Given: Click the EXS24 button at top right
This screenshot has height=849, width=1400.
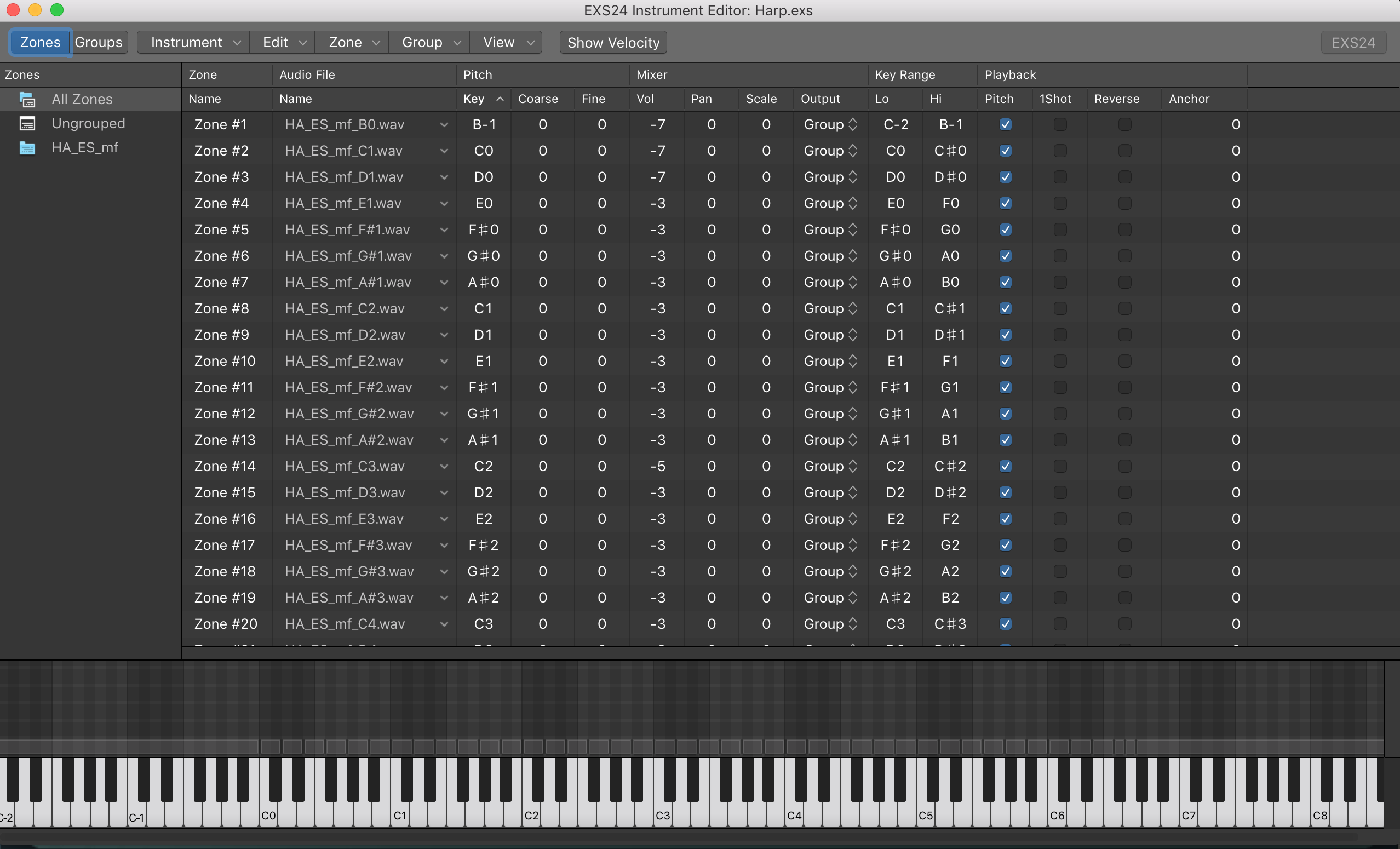Looking at the screenshot, I should [x=1353, y=43].
